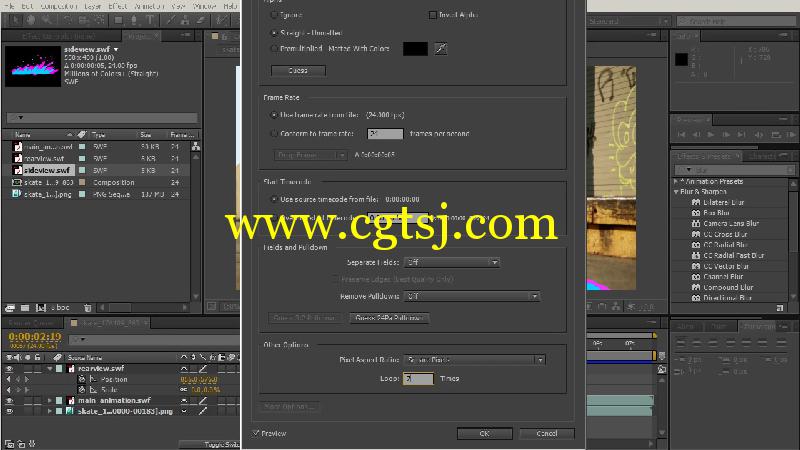800x450 pixels.
Task: Click the black matte color swatch
Action: click(415, 48)
